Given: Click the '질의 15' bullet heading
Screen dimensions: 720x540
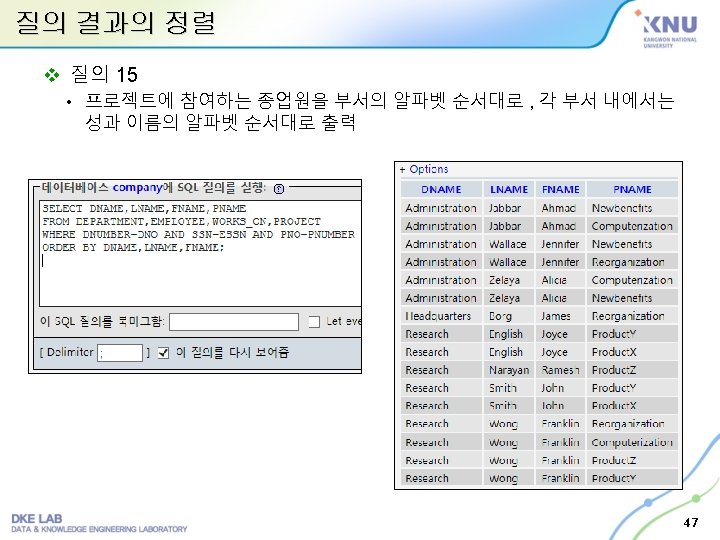Looking at the screenshot, I should pos(104,74).
